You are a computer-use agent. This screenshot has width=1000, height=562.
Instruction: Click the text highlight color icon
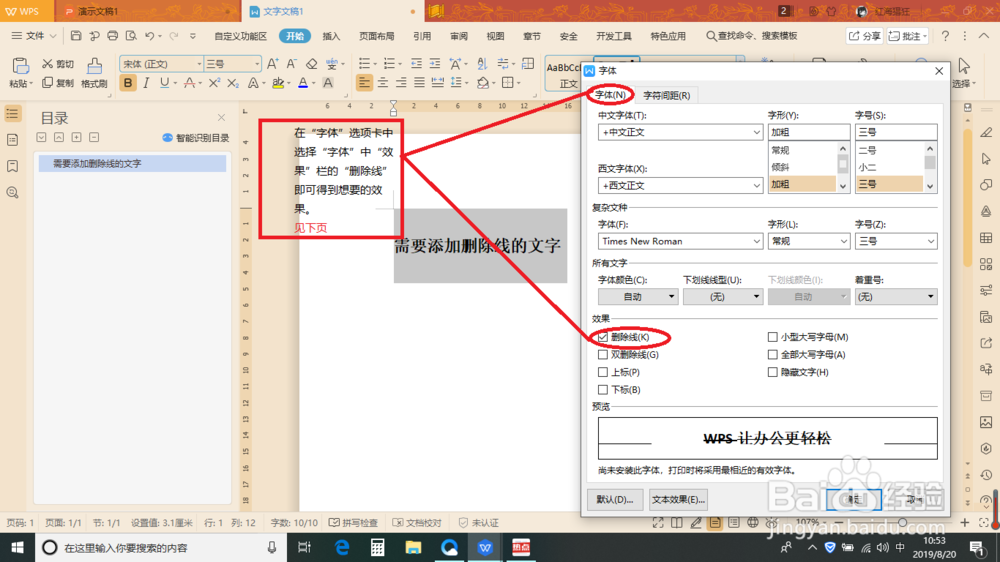point(278,83)
